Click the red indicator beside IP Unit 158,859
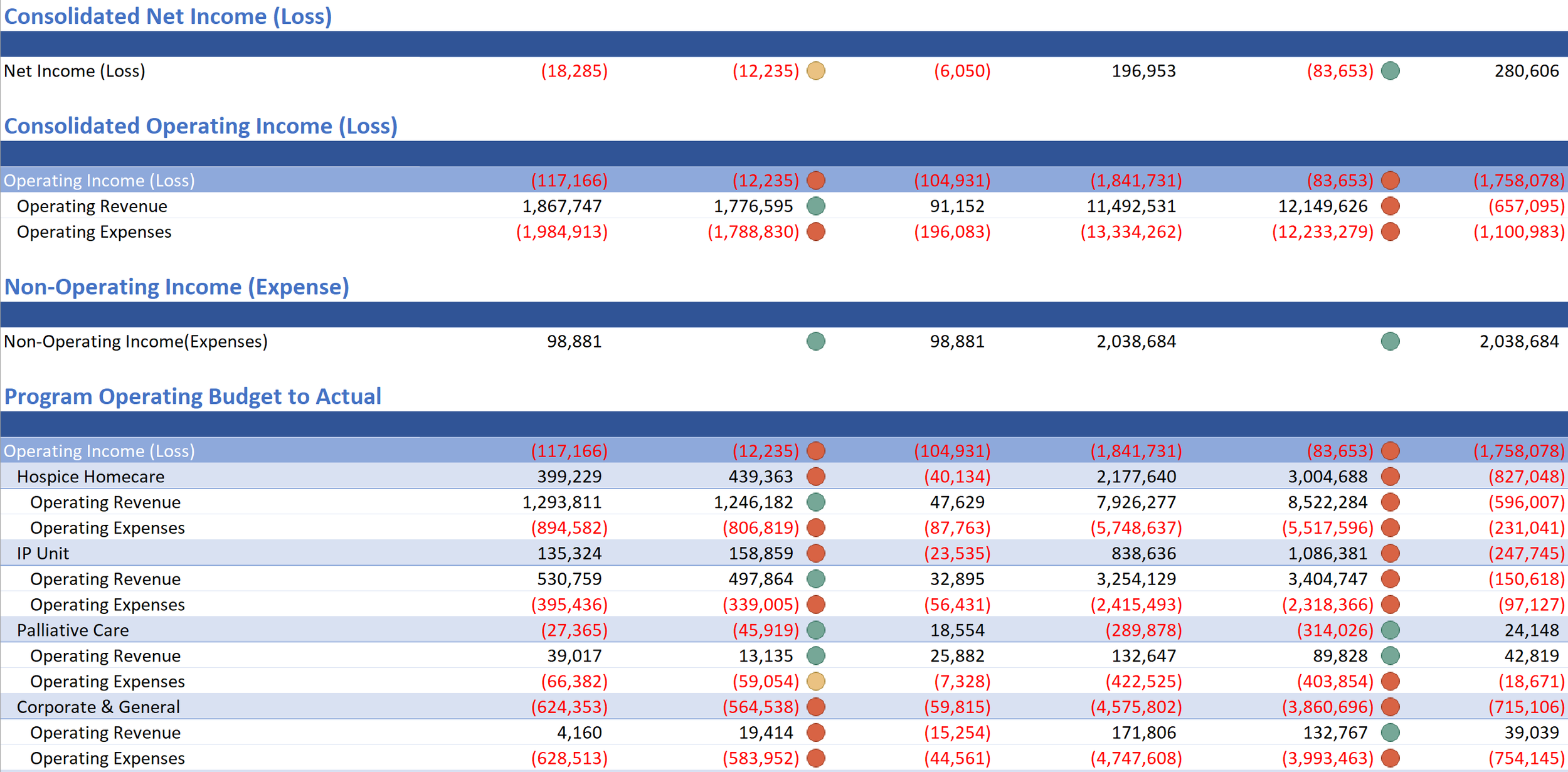 click(815, 553)
